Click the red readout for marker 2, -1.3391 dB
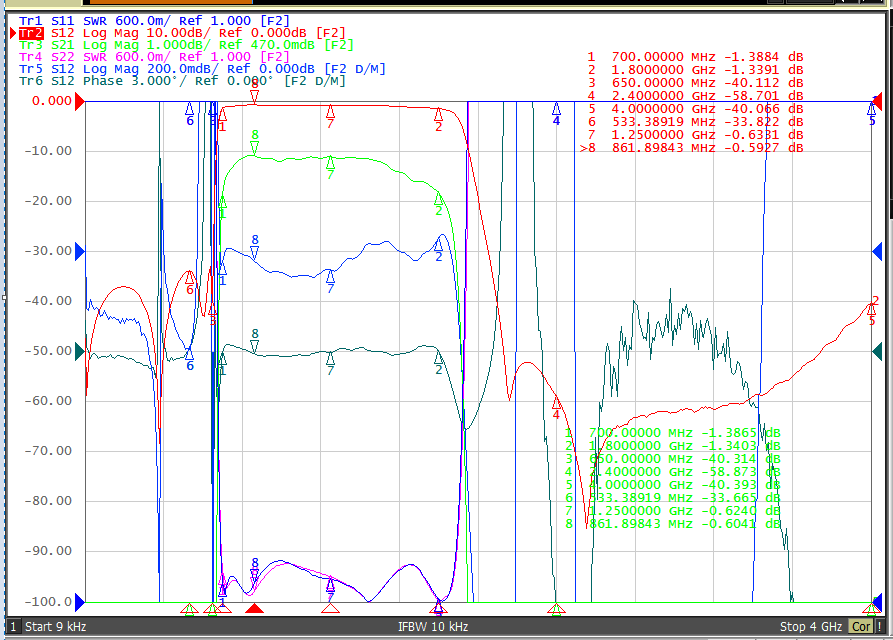Image resolution: width=893 pixels, height=640 pixels. coord(695,70)
